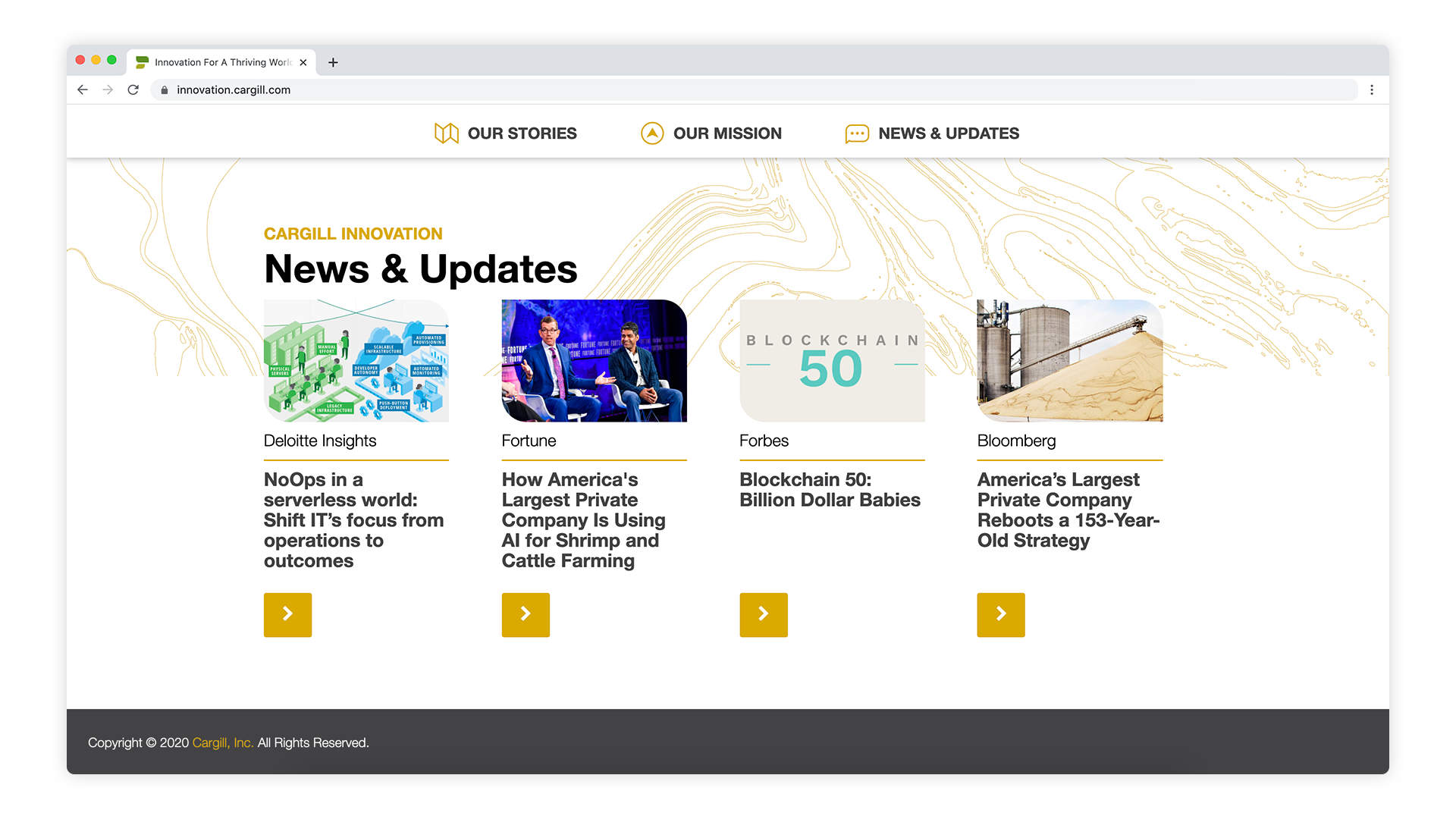The height and width of the screenshot is (819, 1456).
Task: Select the NEWS & UPDATES nav item
Action: pyautogui.click(x=948, y=133)
